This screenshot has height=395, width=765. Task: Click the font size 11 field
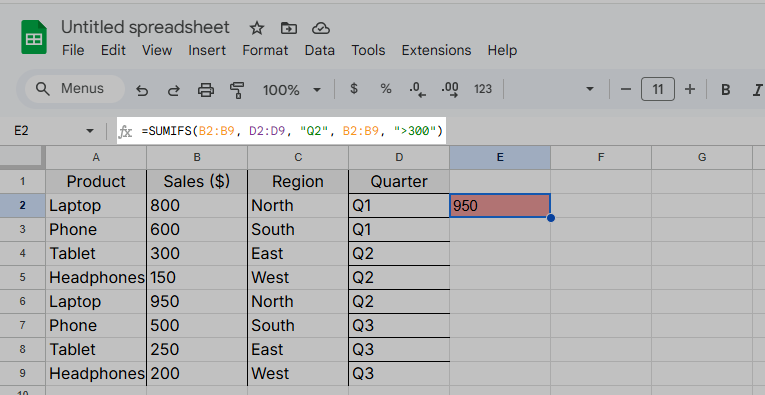658,89
